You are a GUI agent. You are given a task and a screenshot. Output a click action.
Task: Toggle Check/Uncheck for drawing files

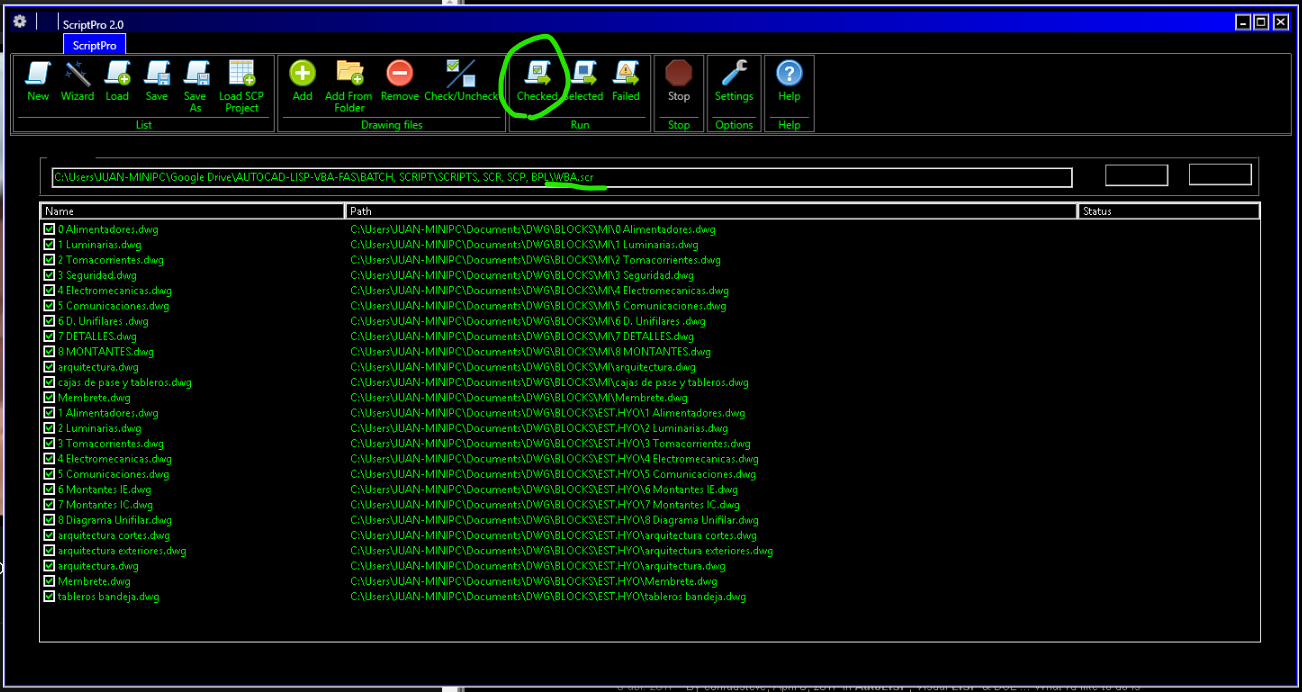pos(461,81)
